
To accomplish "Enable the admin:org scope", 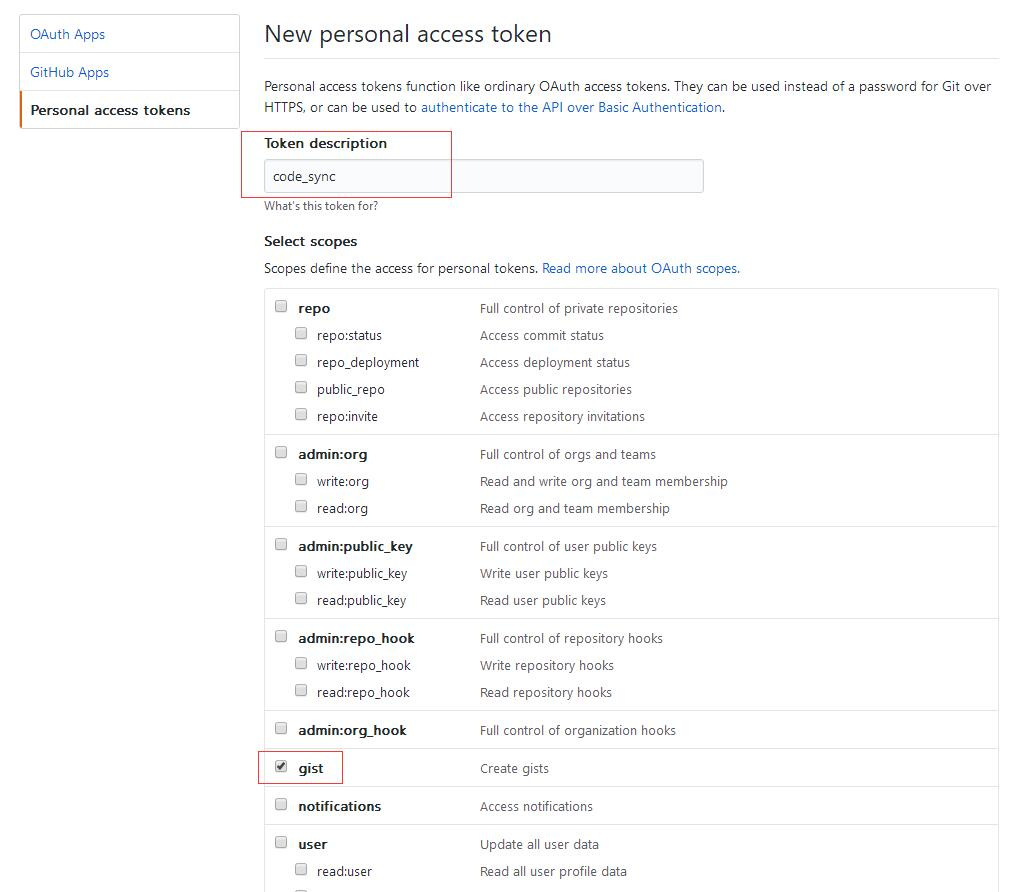I will (281, 453).
